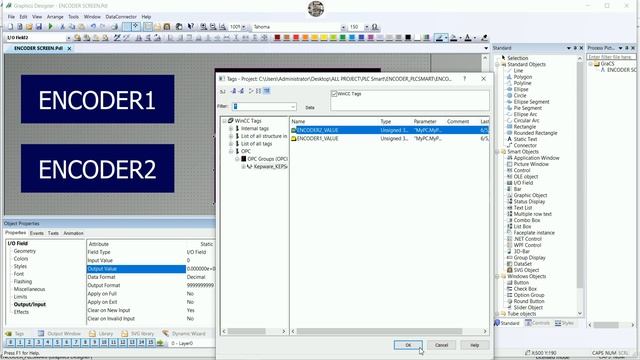Open the zoom percentage dropdown
This screenshot has width=640, height=360.
(244, 27)
